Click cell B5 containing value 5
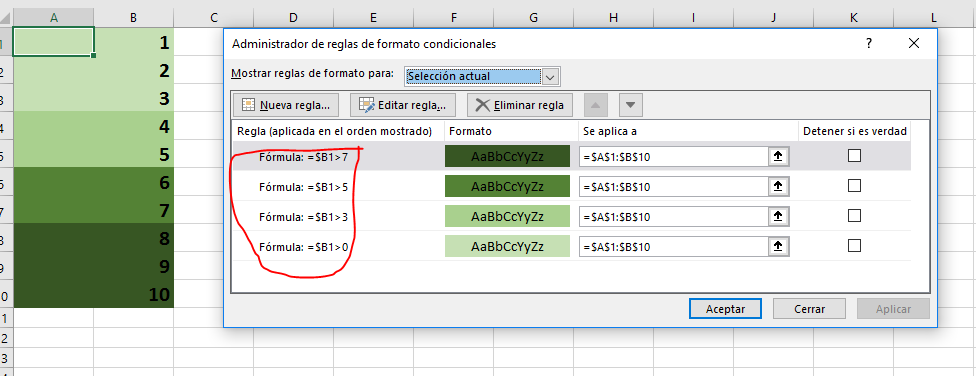 134,154
